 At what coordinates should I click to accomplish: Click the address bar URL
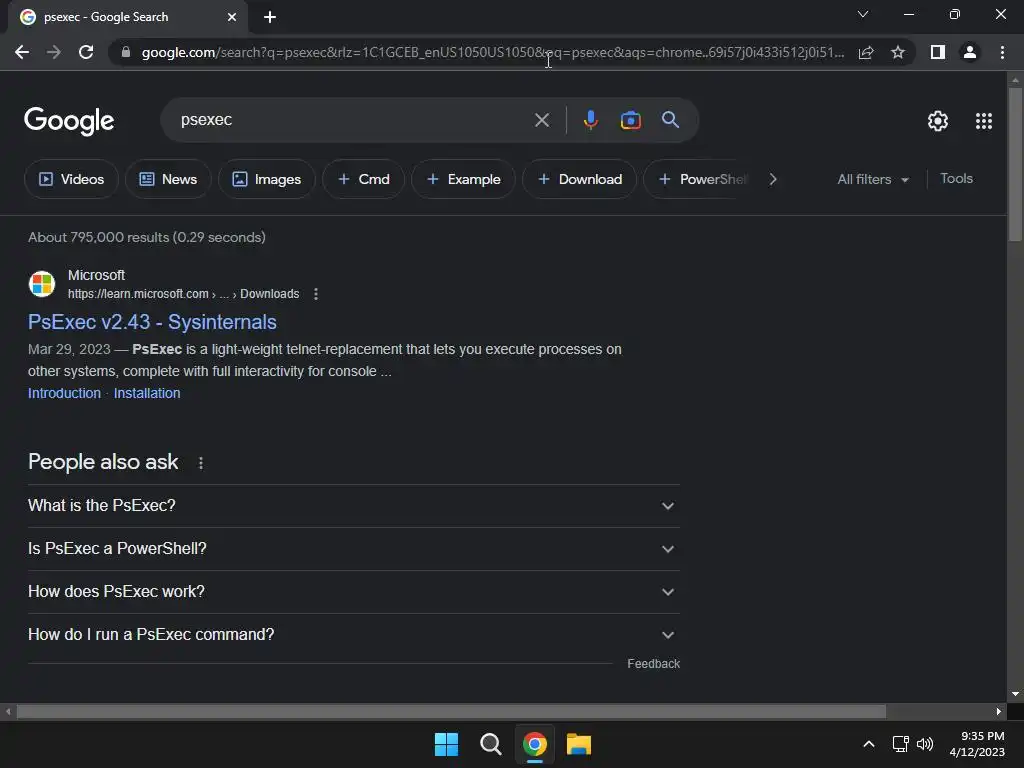(493, 52)
